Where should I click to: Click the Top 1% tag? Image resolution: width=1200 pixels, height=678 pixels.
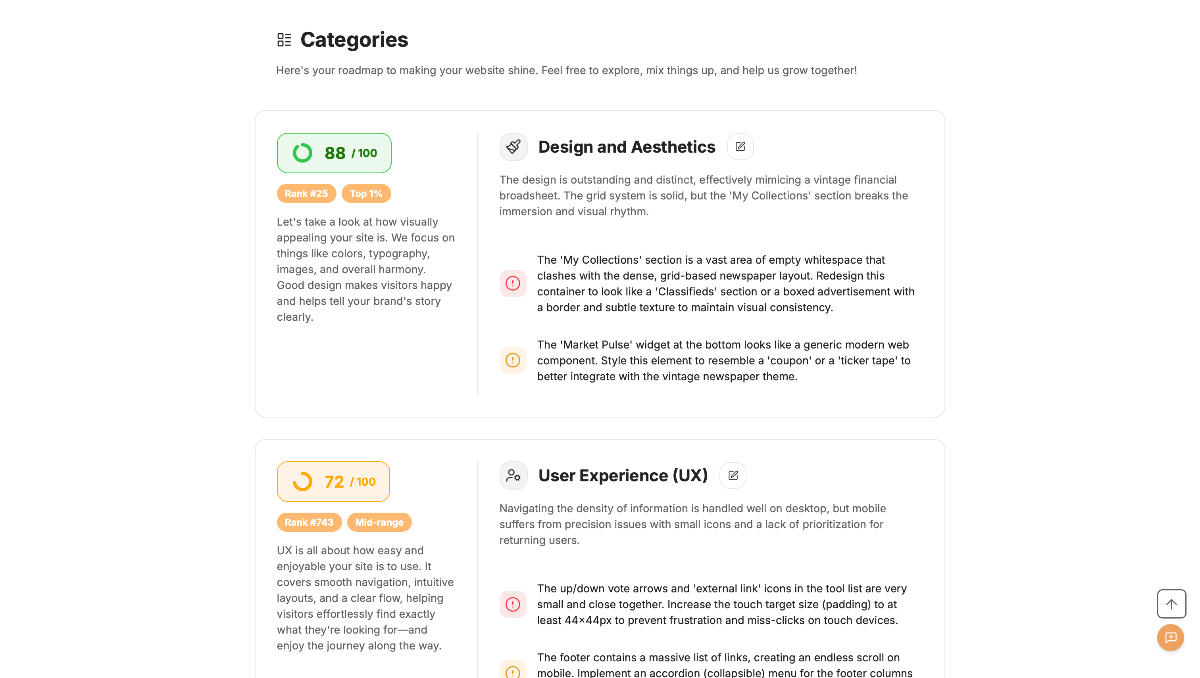pos(366,194)
